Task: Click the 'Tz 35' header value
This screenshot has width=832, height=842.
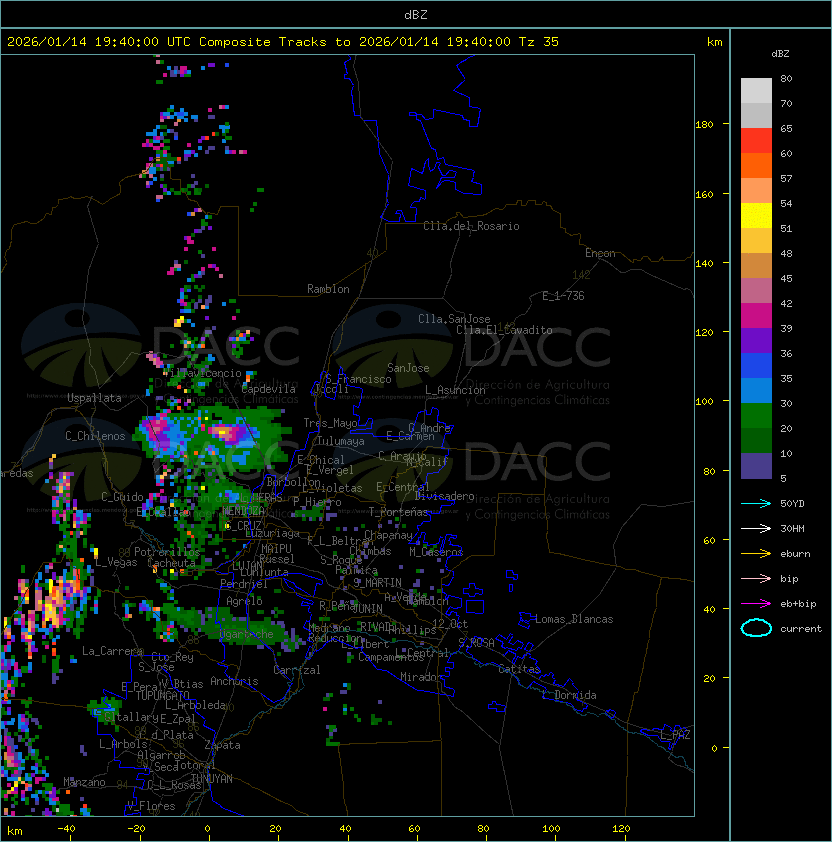Action: [539, 42]
